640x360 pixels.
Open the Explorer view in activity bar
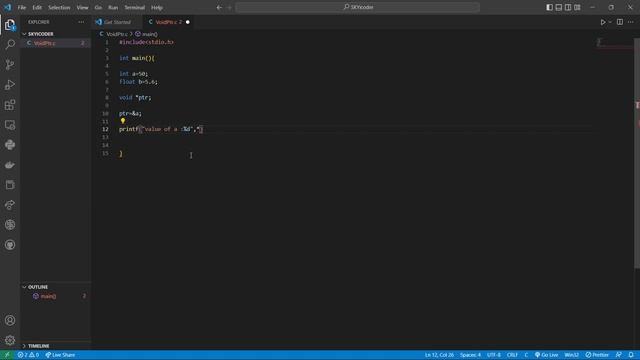click(10, 25)
